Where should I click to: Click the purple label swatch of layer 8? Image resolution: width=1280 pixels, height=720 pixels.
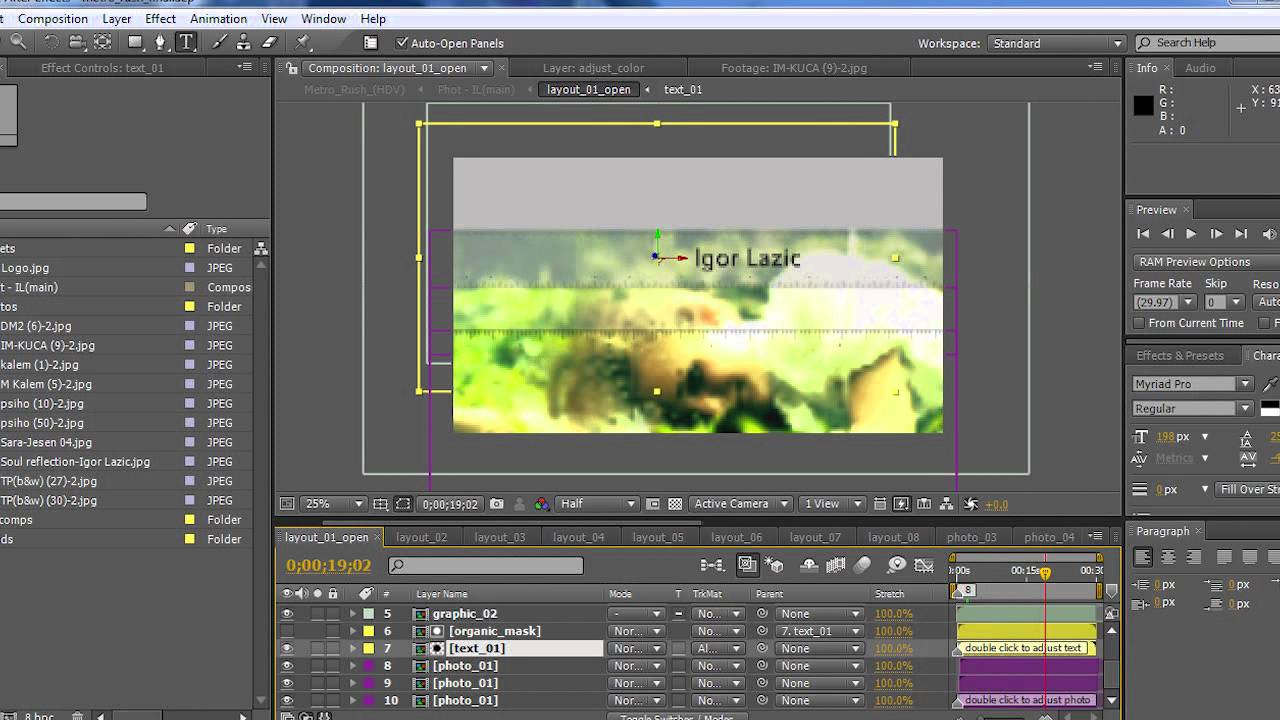pos(368,666)
